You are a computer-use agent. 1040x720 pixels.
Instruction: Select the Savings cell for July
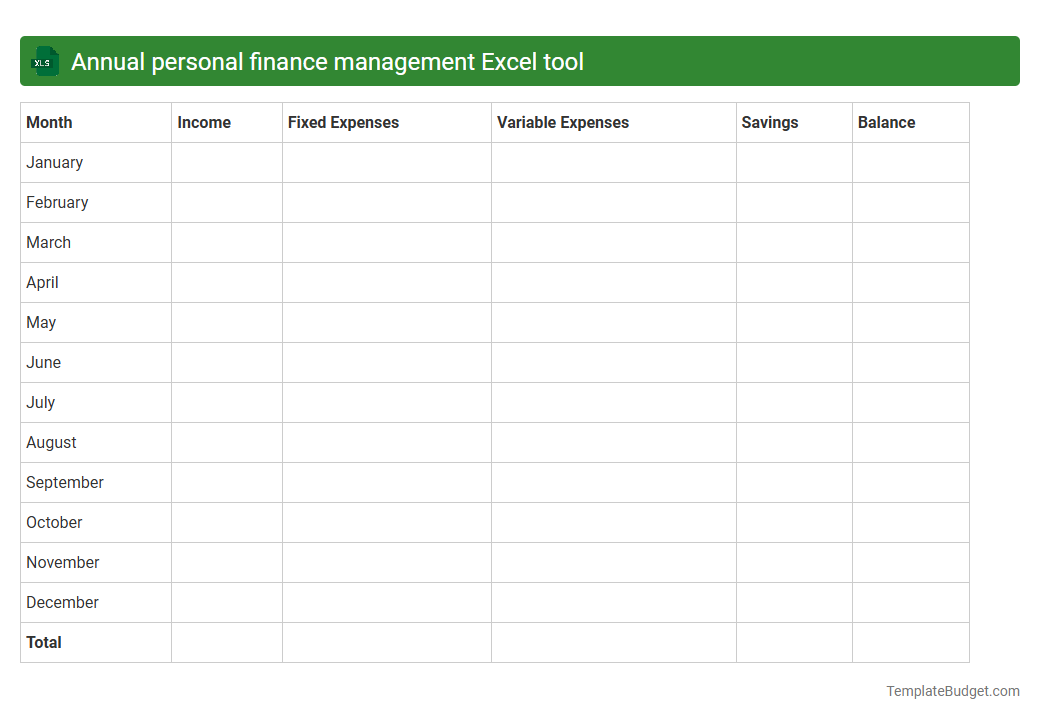[794, 402]
